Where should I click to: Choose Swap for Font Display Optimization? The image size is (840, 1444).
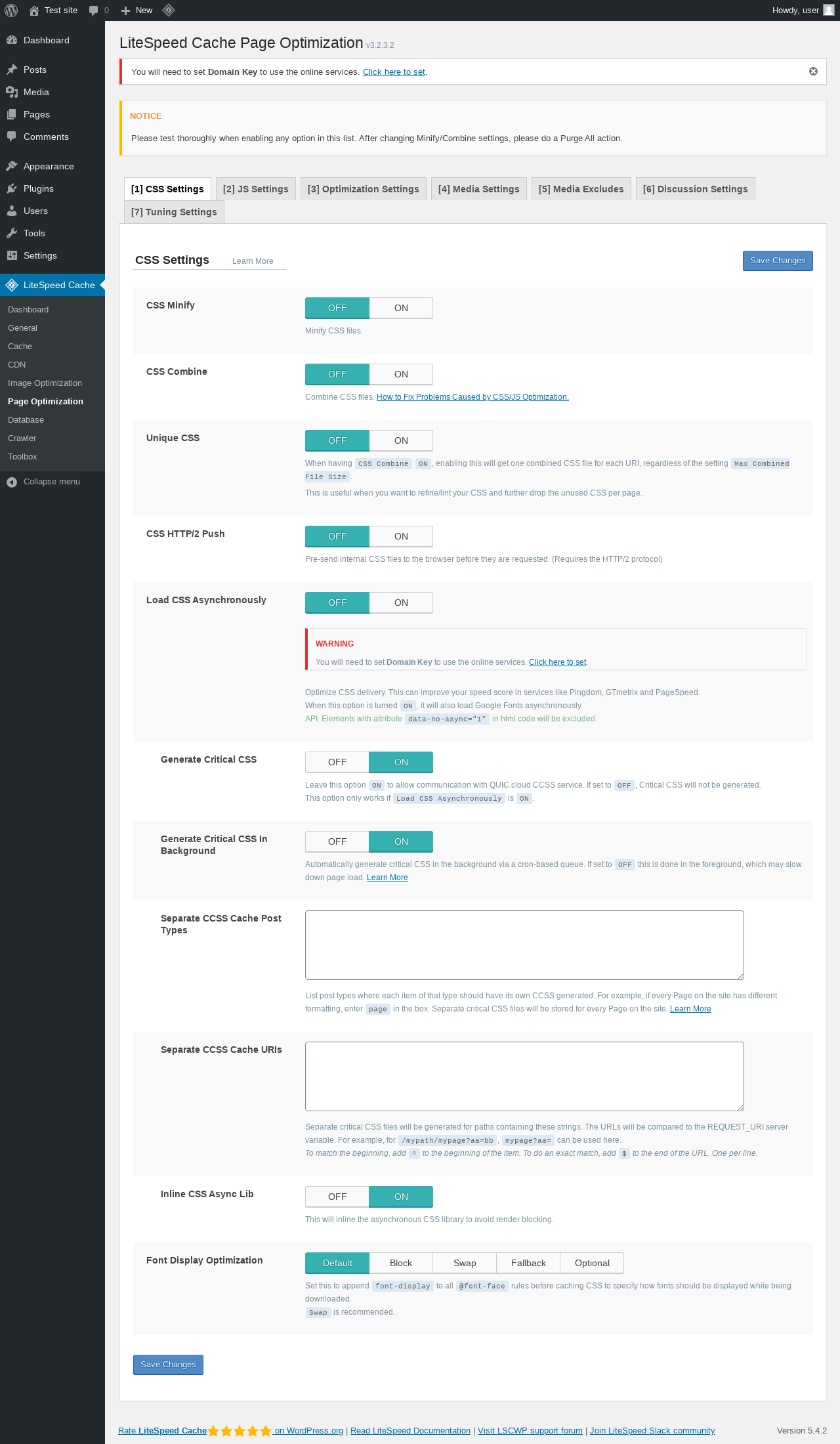point(465,1263)
